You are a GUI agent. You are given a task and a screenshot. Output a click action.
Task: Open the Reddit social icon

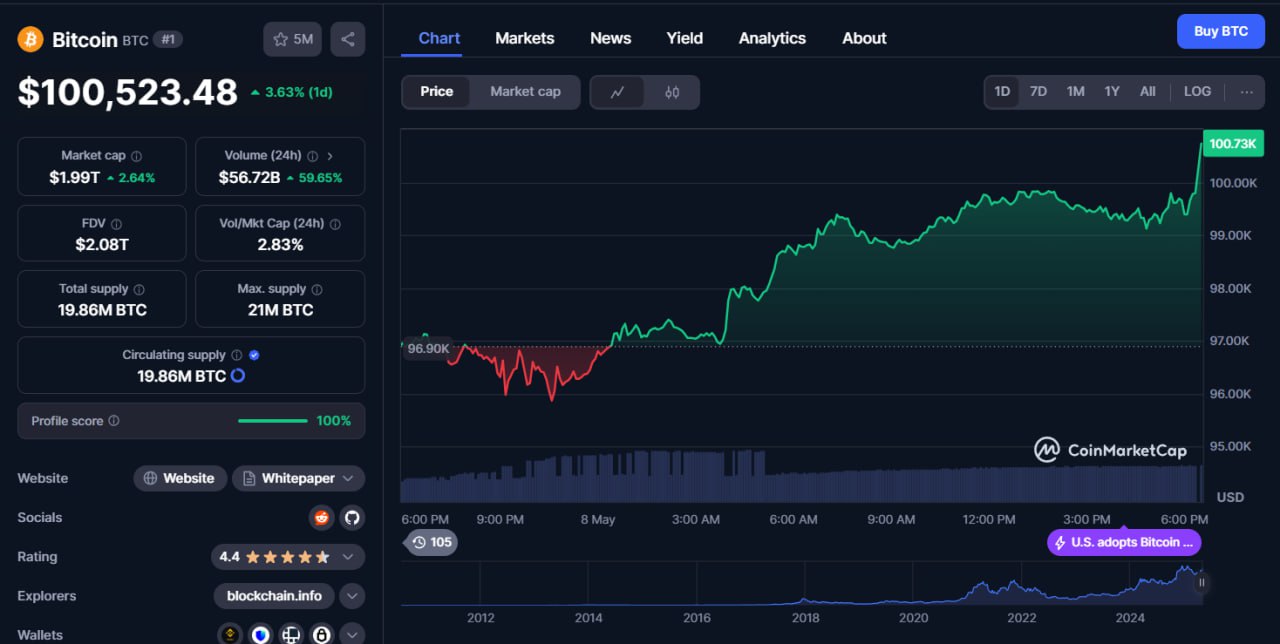click(321, 517)
